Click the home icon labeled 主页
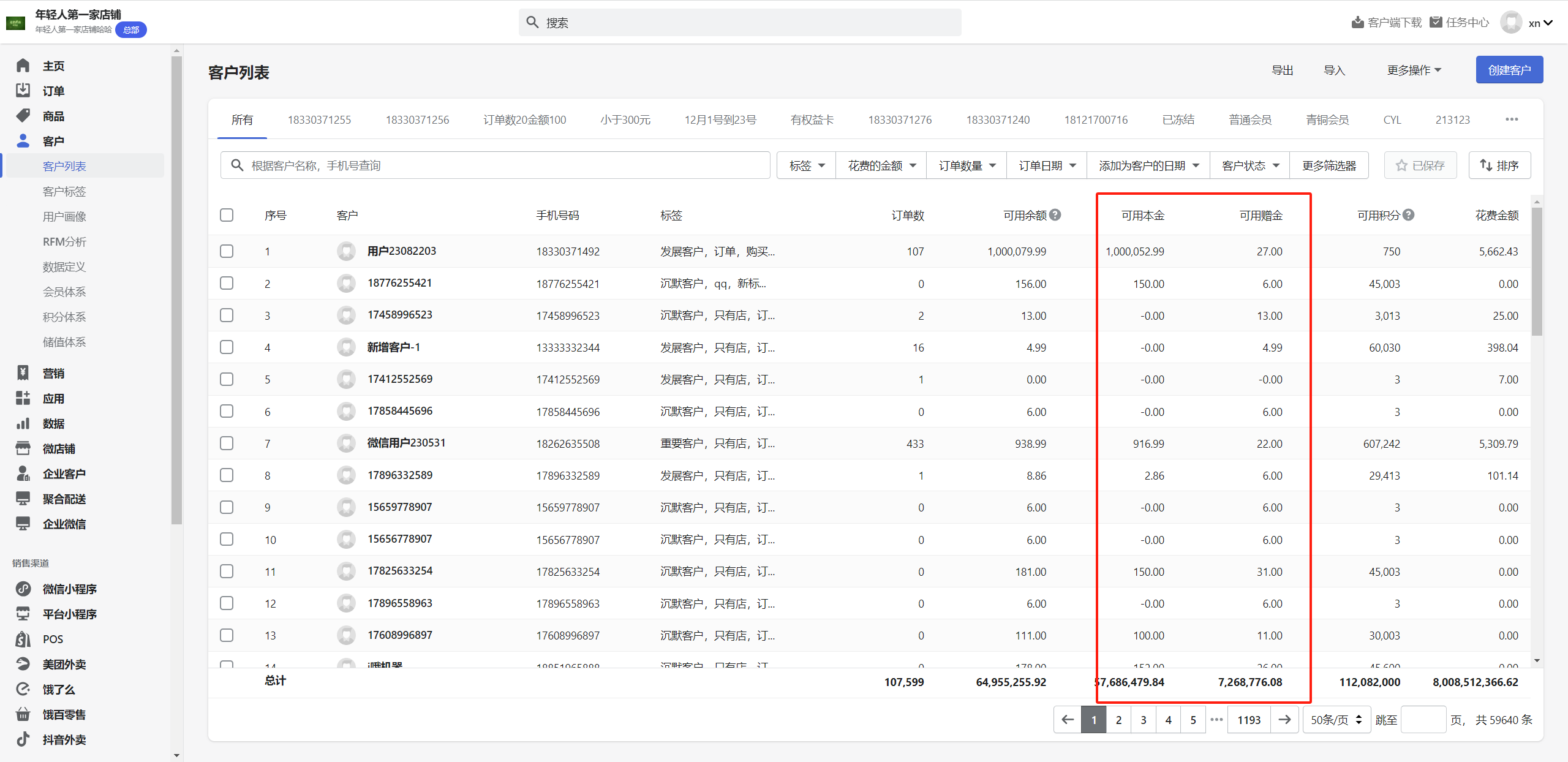The height and width of the screenshot is (762, 1568). [23, 66]
